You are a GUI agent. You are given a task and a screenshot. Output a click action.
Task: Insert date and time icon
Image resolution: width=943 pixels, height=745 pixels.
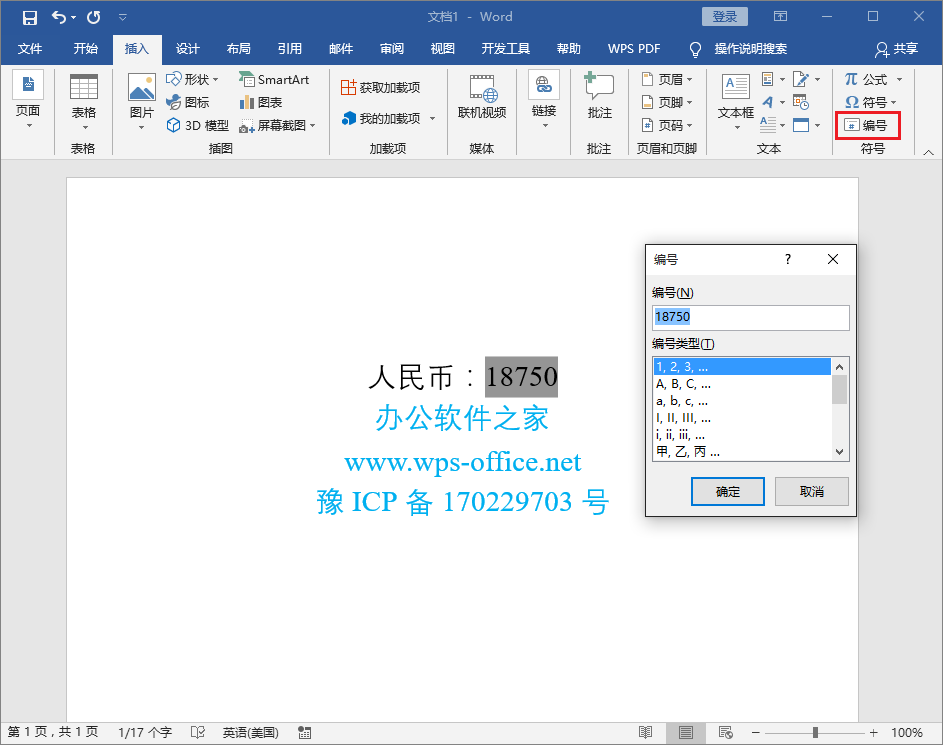(x=801, y=102)
